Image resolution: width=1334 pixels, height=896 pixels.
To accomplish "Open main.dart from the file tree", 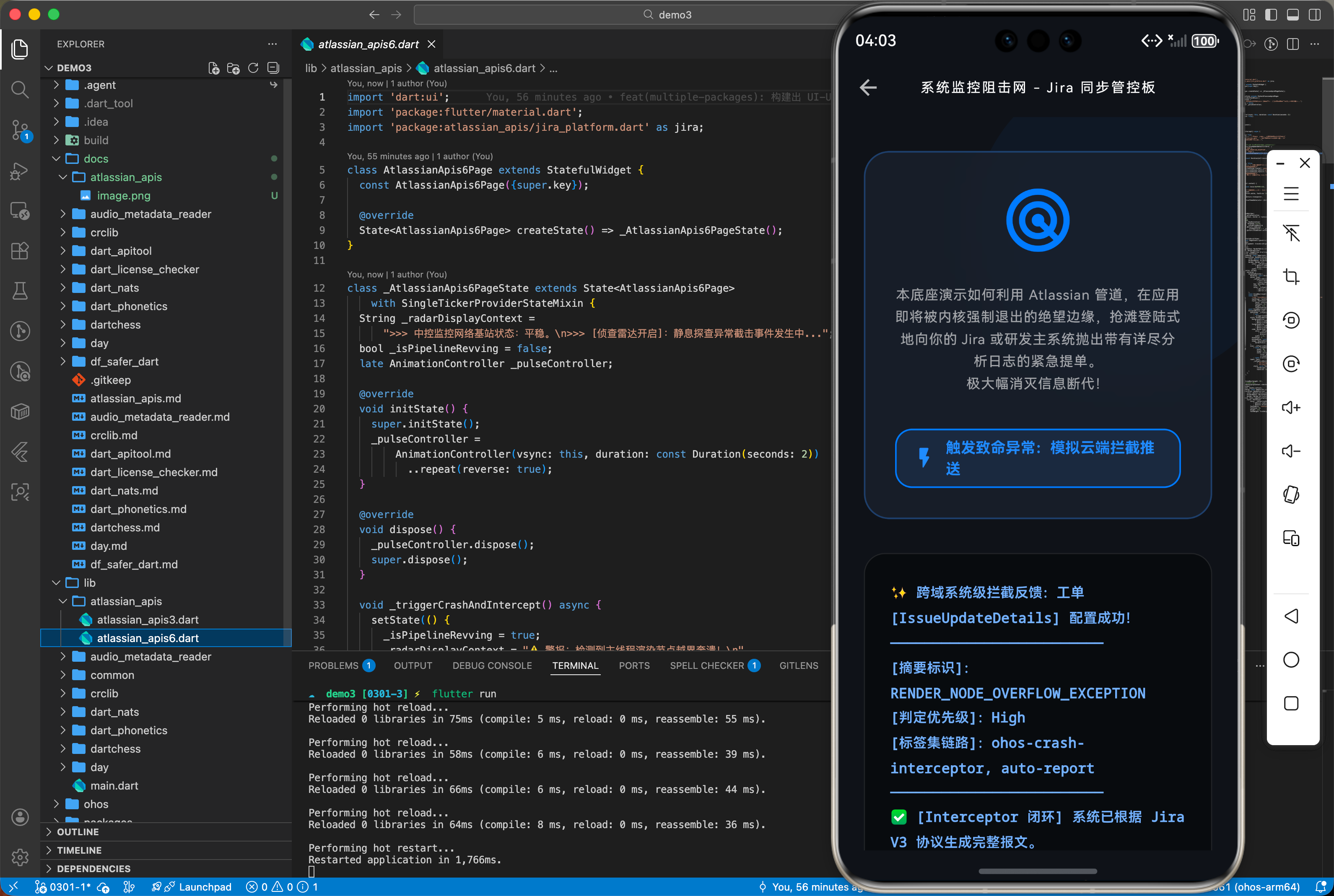I will pyautogui.click(x=114, y=786).
